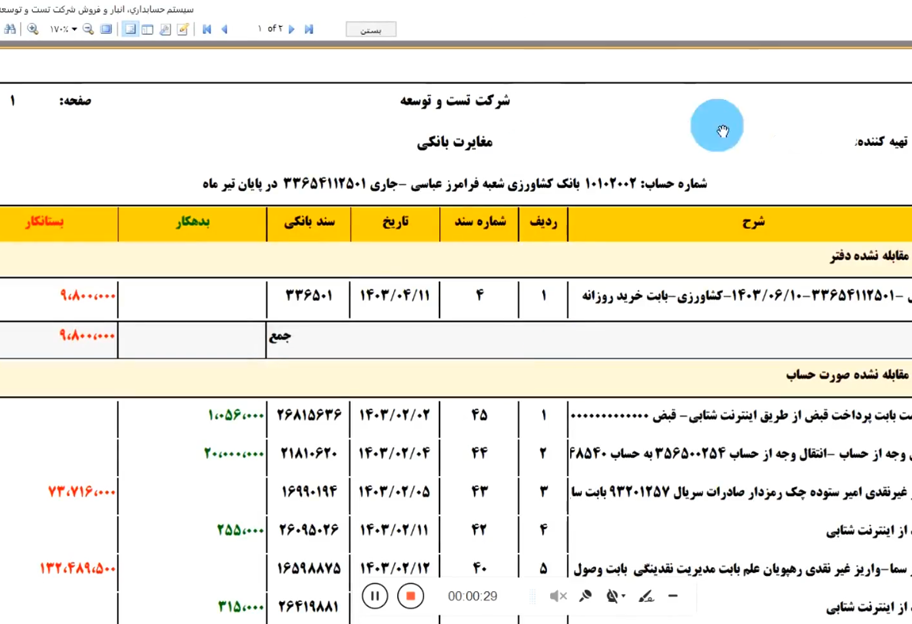Stop the screen recording

pos(411,596)
